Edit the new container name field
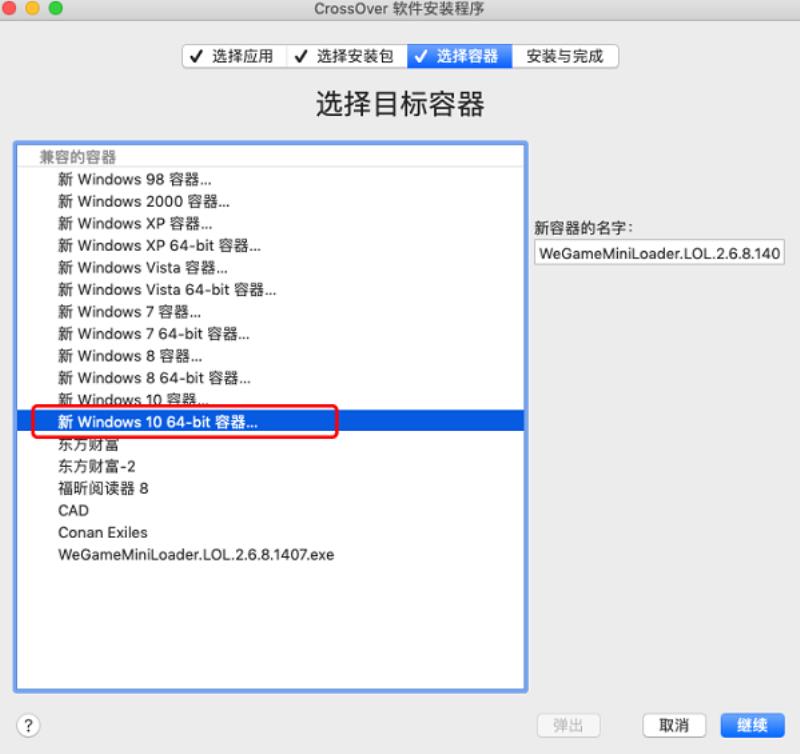 click(659, 253)
